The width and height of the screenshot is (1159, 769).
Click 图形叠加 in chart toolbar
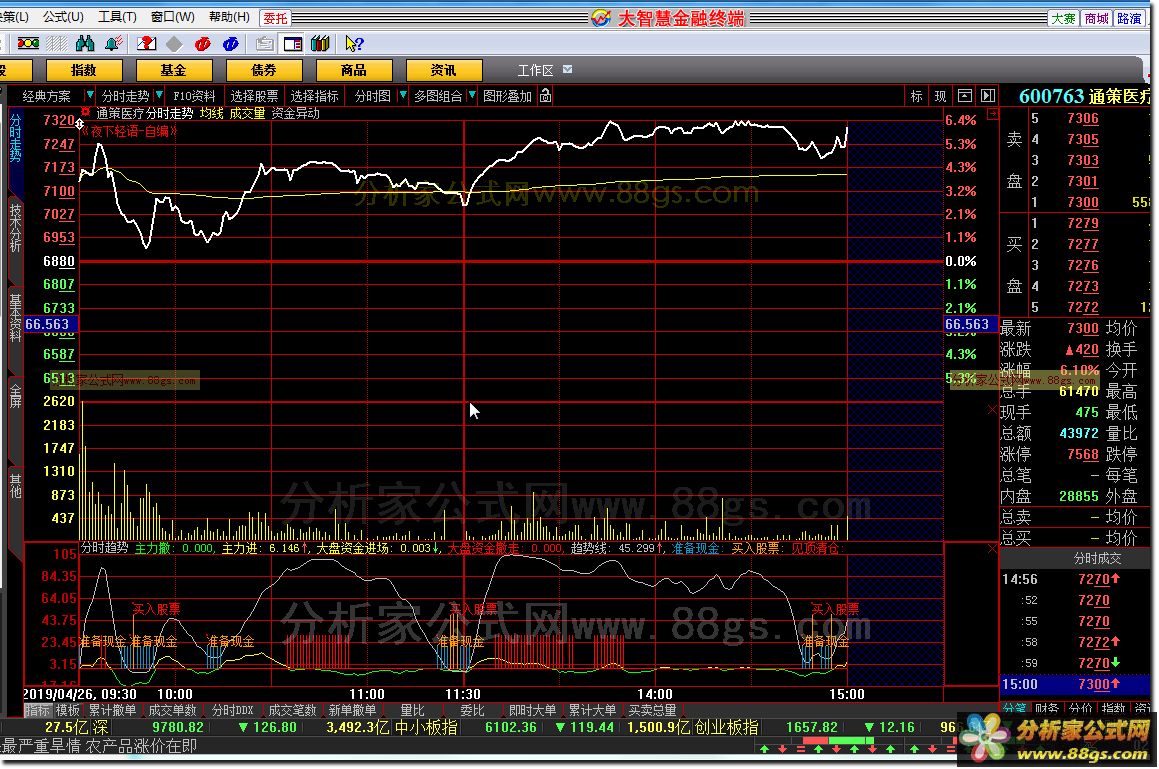507,96
